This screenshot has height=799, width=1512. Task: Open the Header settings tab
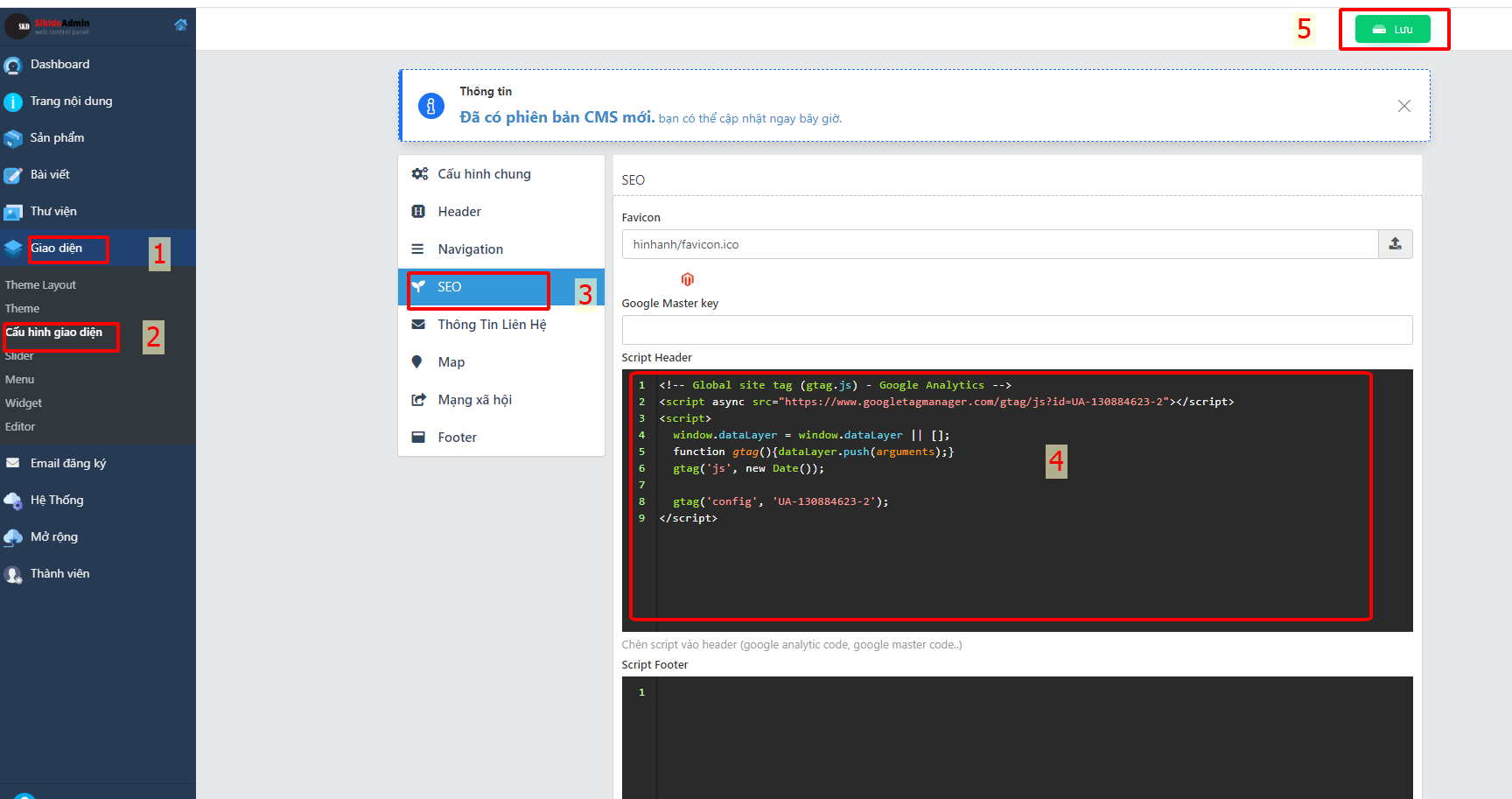pos(501,212)
